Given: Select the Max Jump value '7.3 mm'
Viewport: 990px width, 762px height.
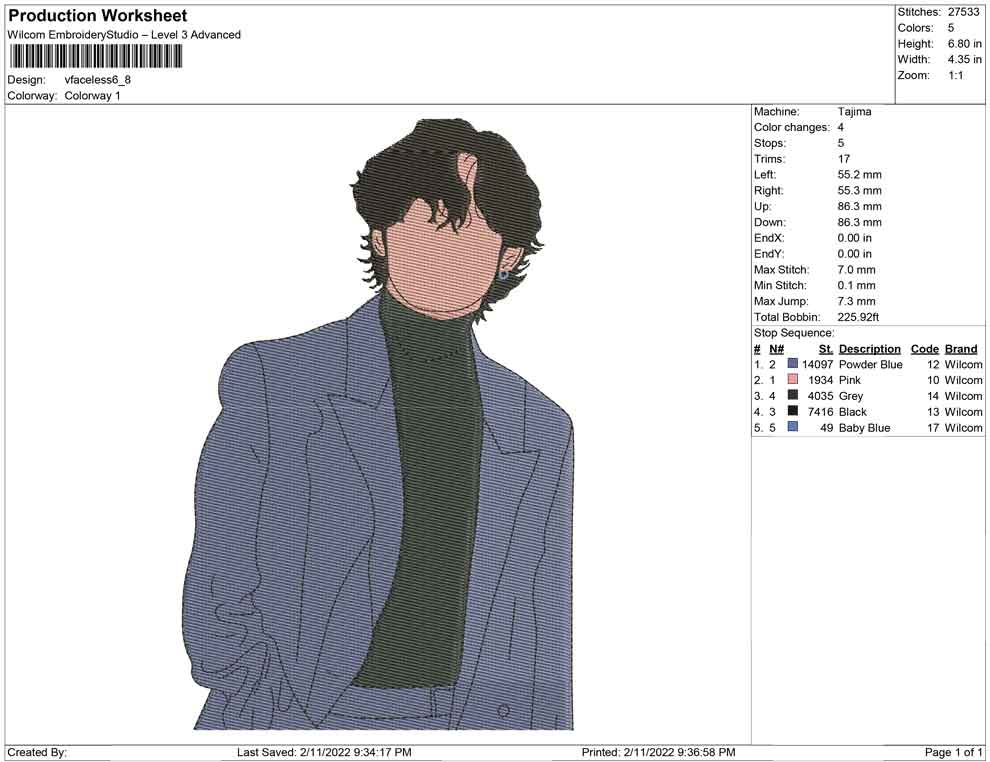Looking at the screenshot, I should tap(856, 301).
